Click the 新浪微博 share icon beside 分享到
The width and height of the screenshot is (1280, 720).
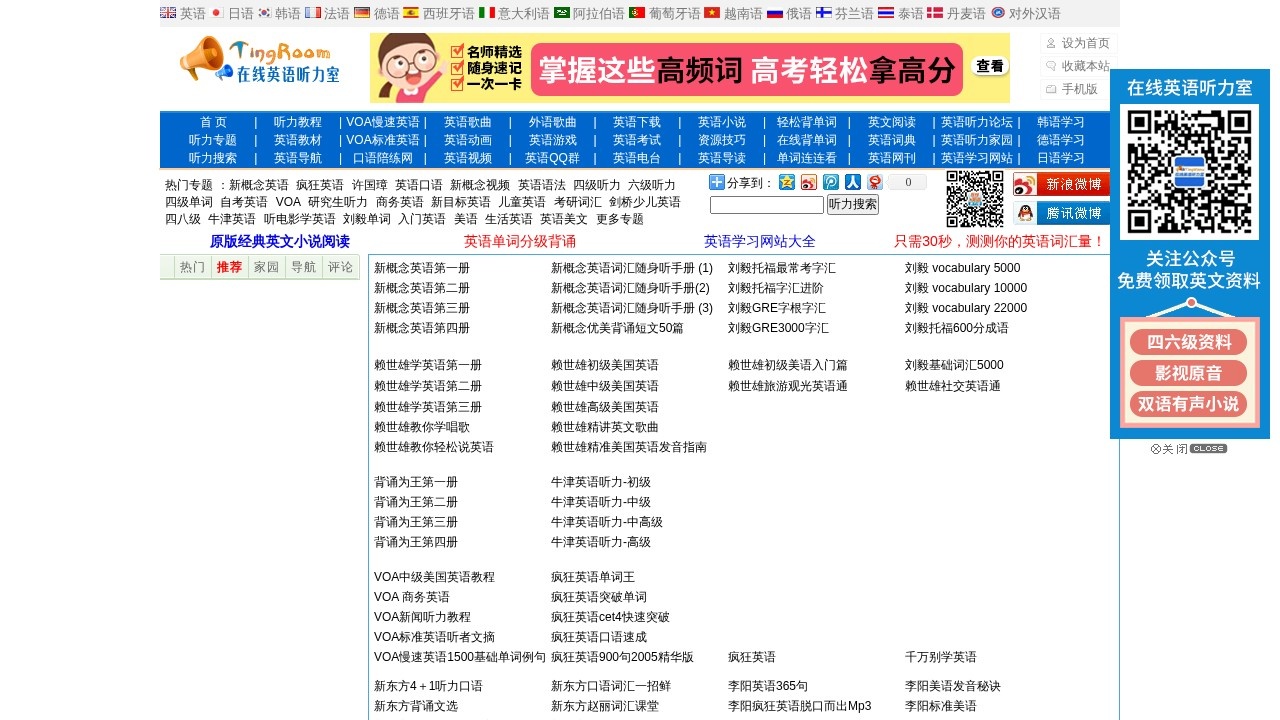808,182
